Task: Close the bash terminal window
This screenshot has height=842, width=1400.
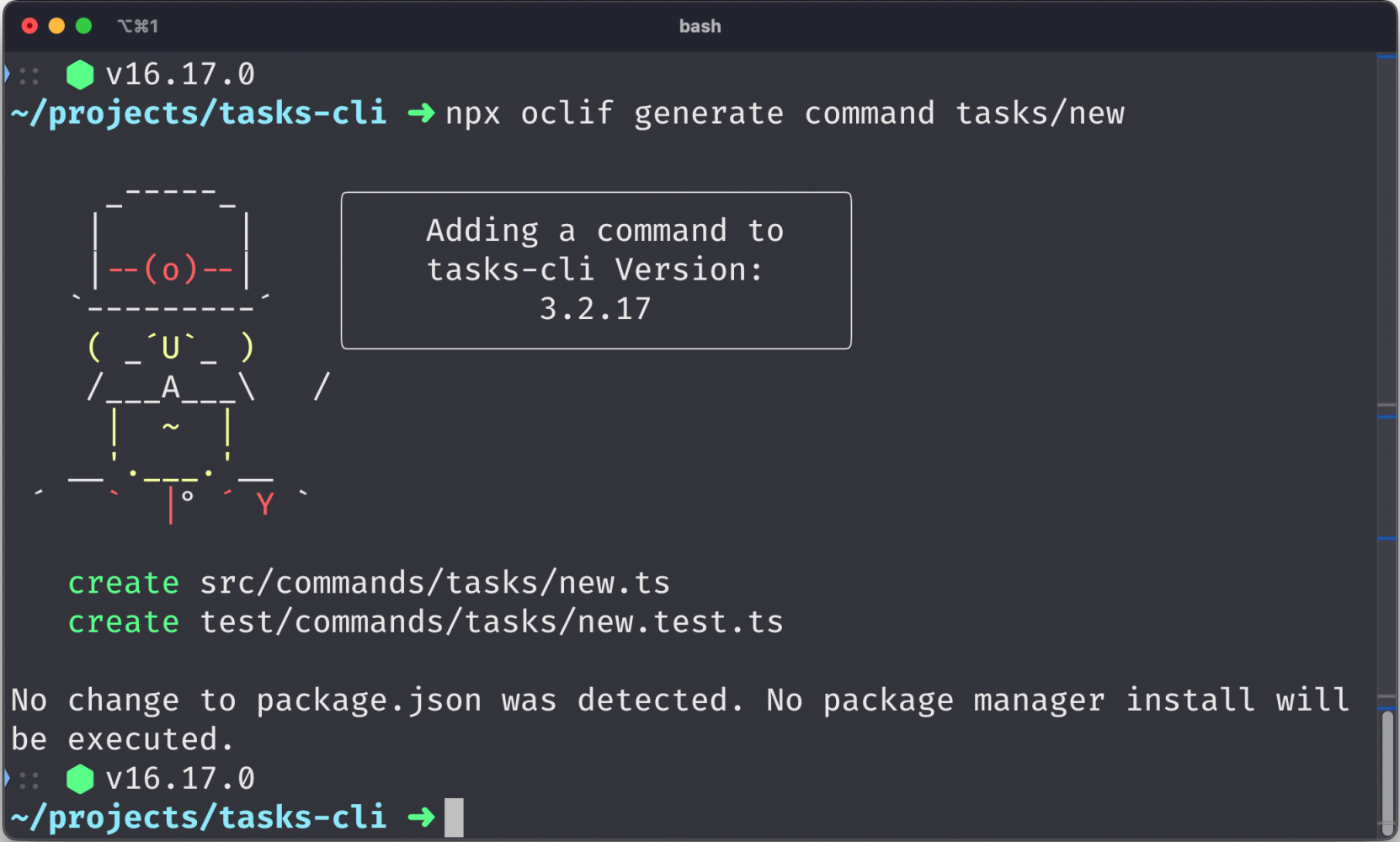Action: click(29, 26)
